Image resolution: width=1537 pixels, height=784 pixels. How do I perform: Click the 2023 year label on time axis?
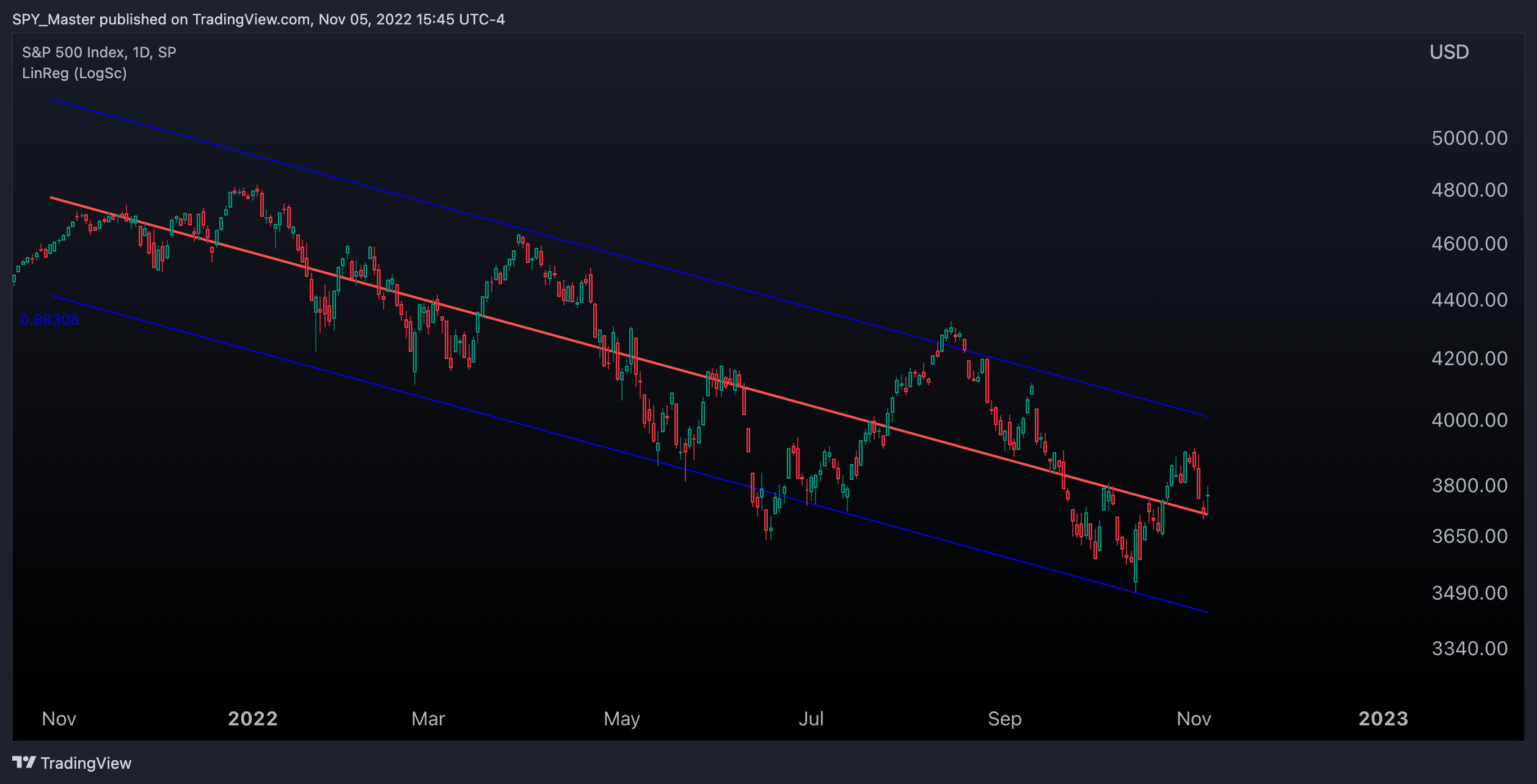[x=1383, y=719]
